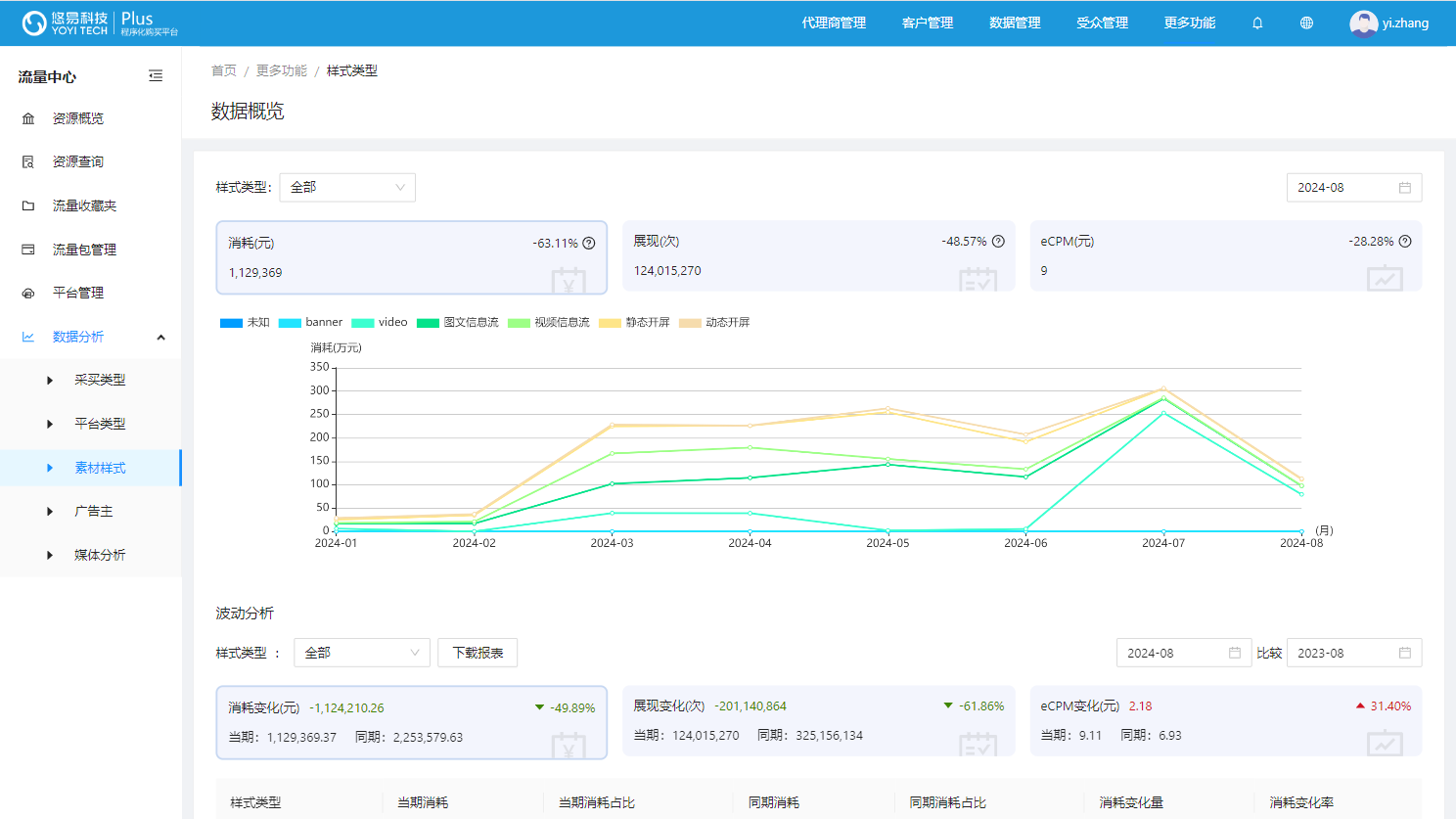
Task: Click the 资源概览 bank icon
Action: [28, 118]
